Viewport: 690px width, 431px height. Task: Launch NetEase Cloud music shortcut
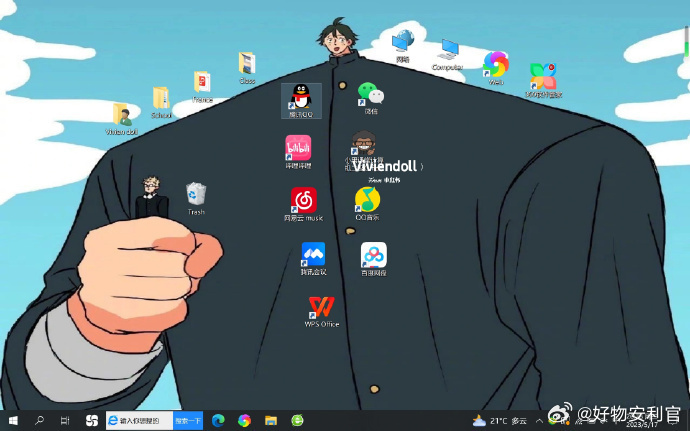(x=303, y=202)
